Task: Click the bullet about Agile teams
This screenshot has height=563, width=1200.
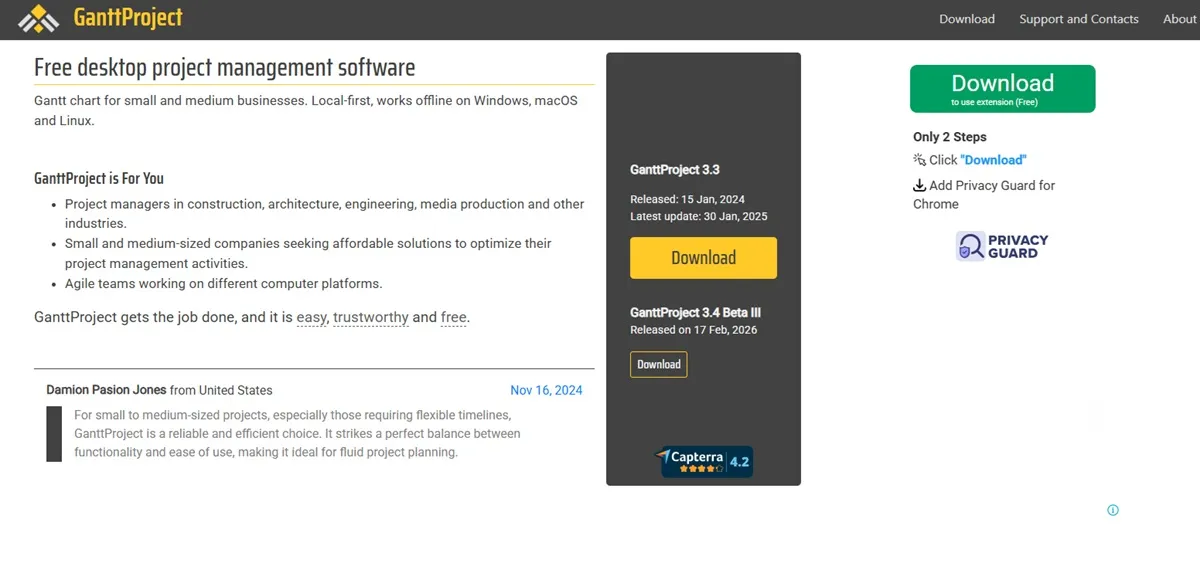Action: point(223,283)
